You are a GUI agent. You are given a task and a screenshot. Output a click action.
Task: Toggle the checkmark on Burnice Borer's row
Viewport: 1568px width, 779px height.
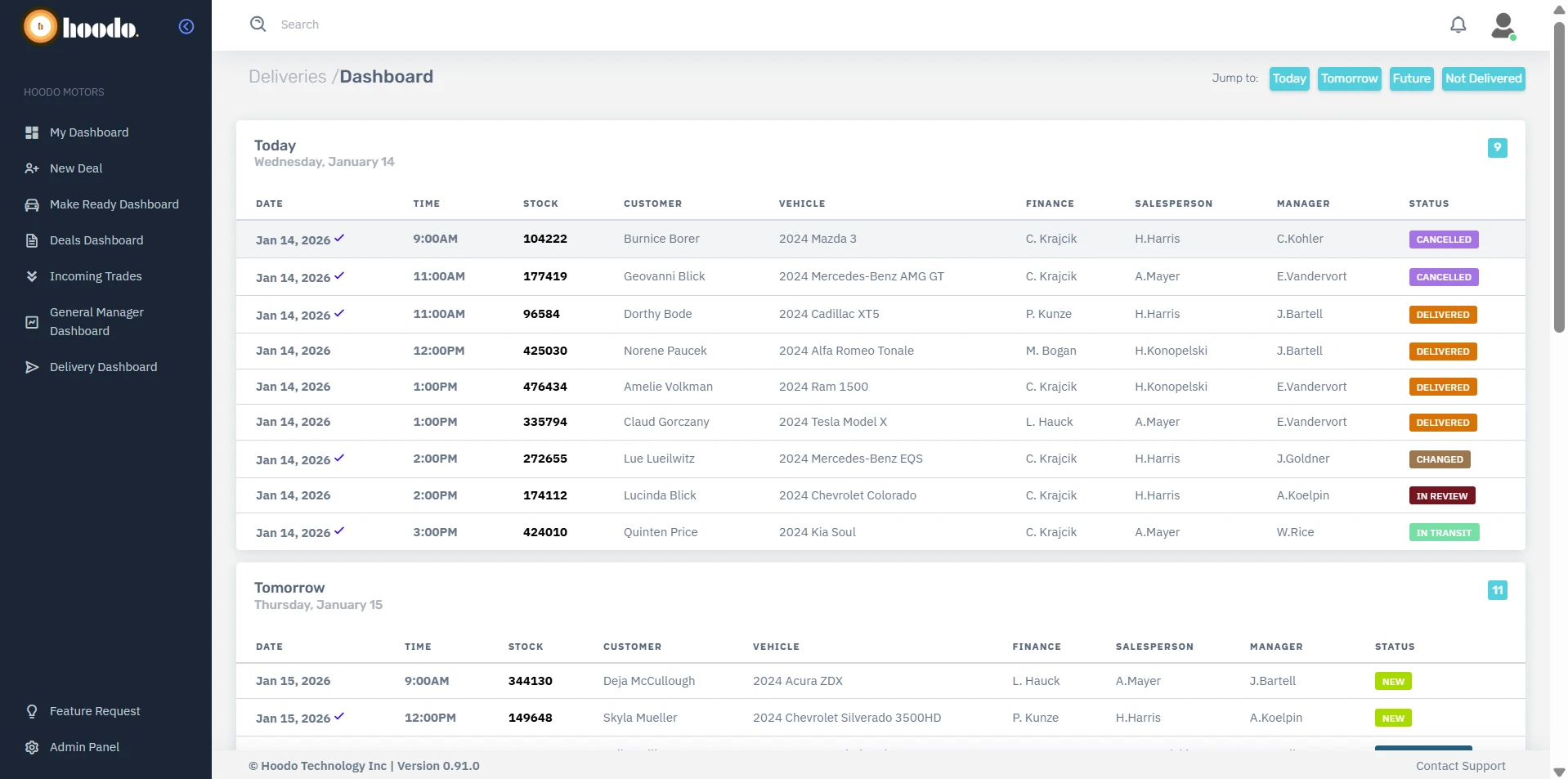point(338,238)
